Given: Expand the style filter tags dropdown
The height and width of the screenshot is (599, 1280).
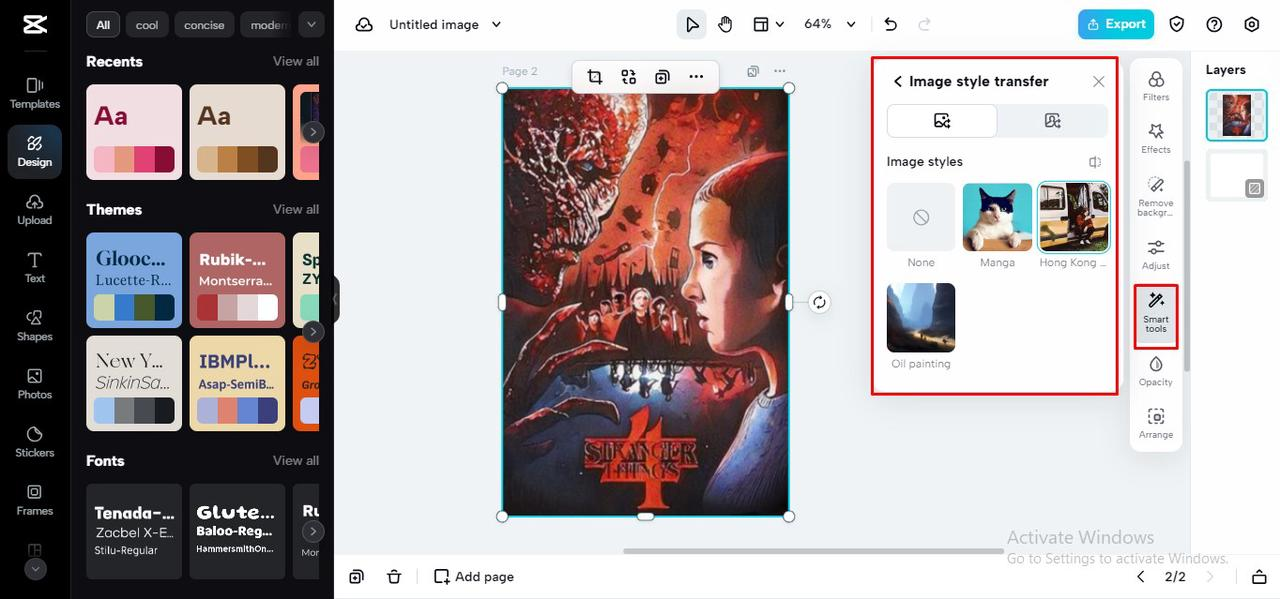Looking at the screenshot, I should tap(311, 24).
